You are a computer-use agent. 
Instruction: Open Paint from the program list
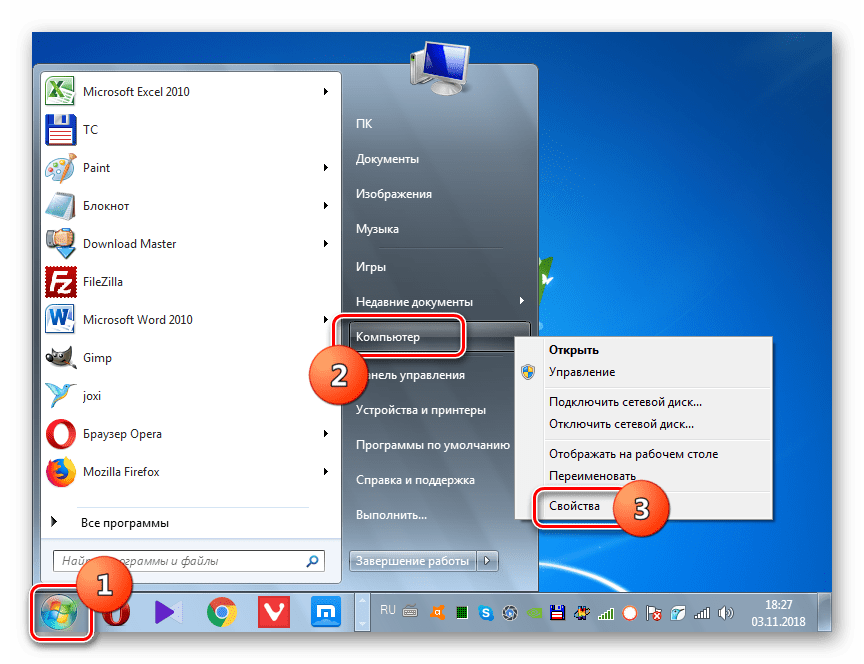pyautogui.click(x=190, y=168)
